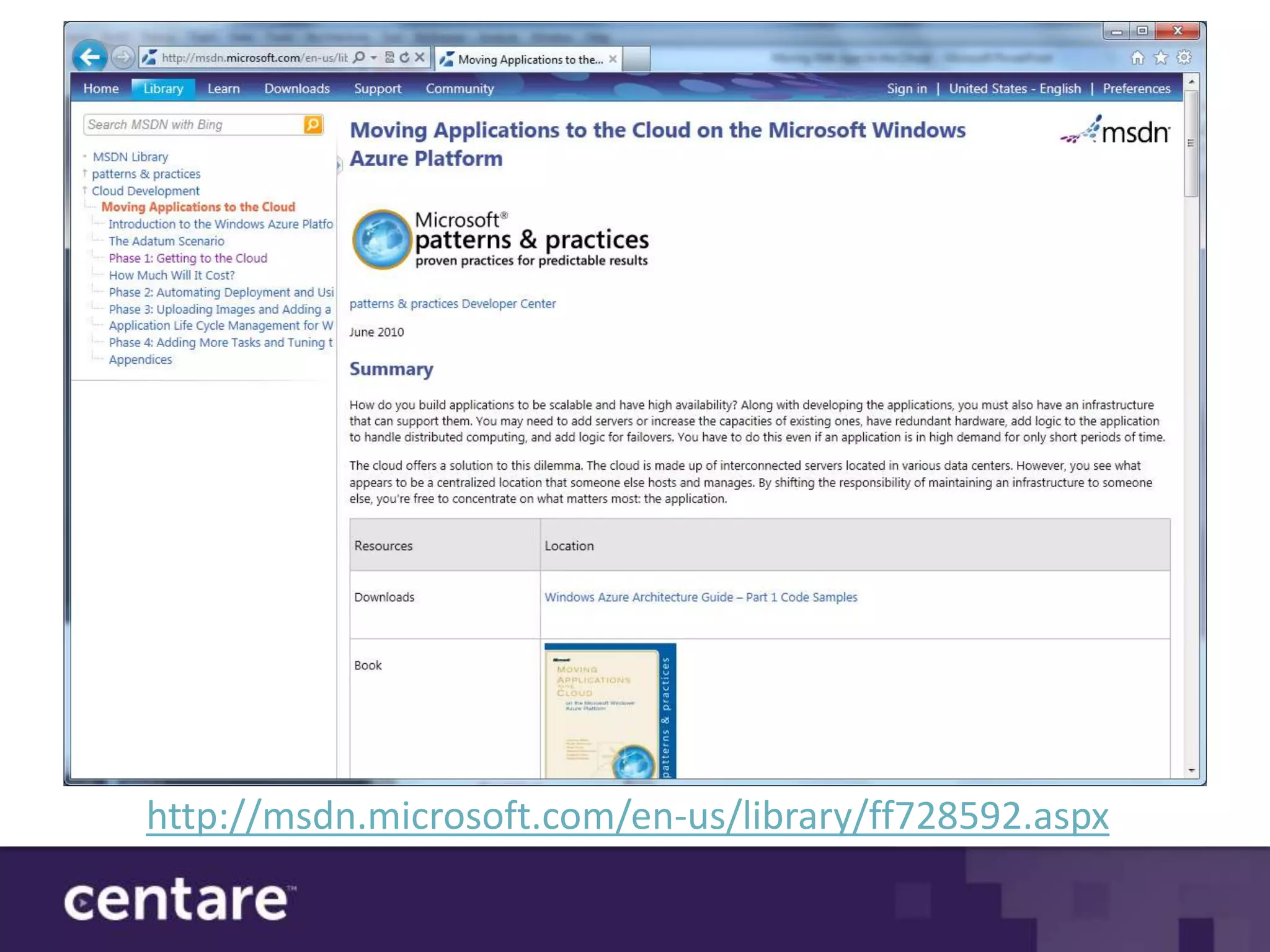This screenshot has width=1270, height=952.
Task: Click the Location table header cell
Action: click(x=855, y=545)
